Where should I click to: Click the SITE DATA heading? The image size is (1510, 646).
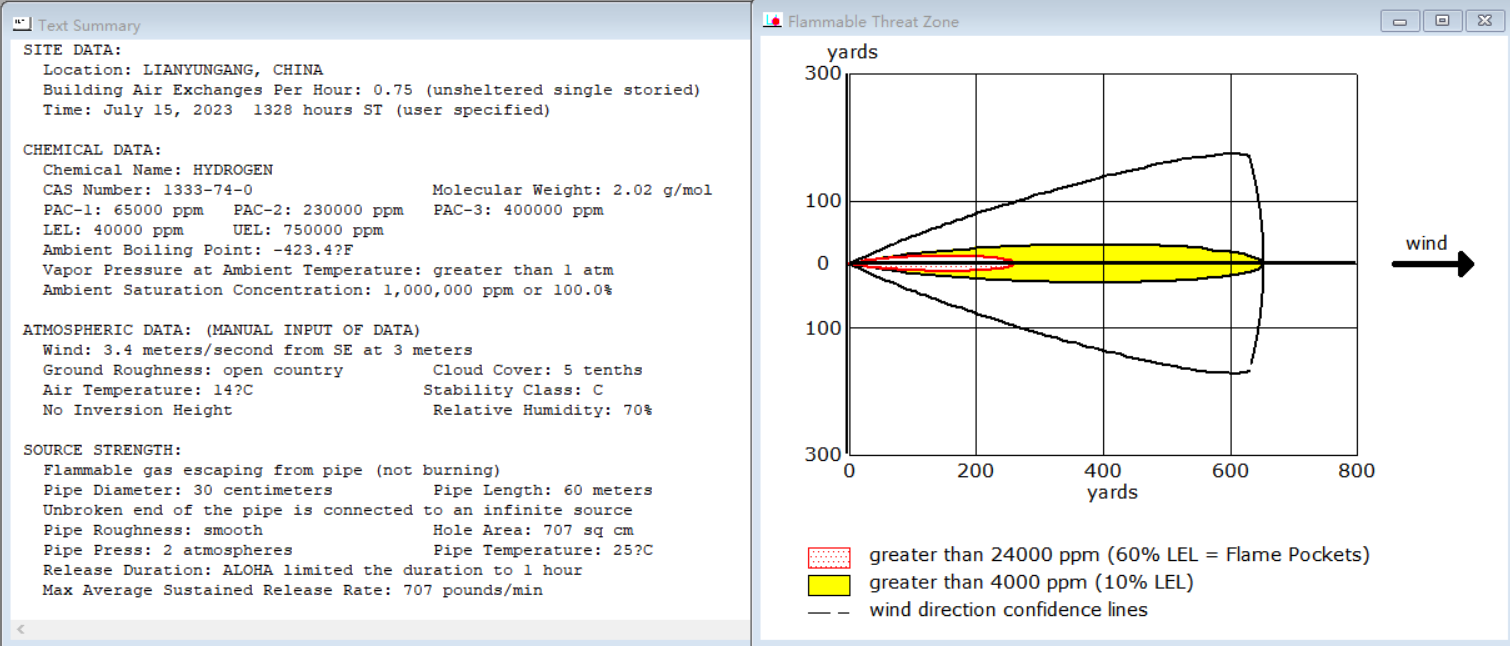[x=72, y=50]
